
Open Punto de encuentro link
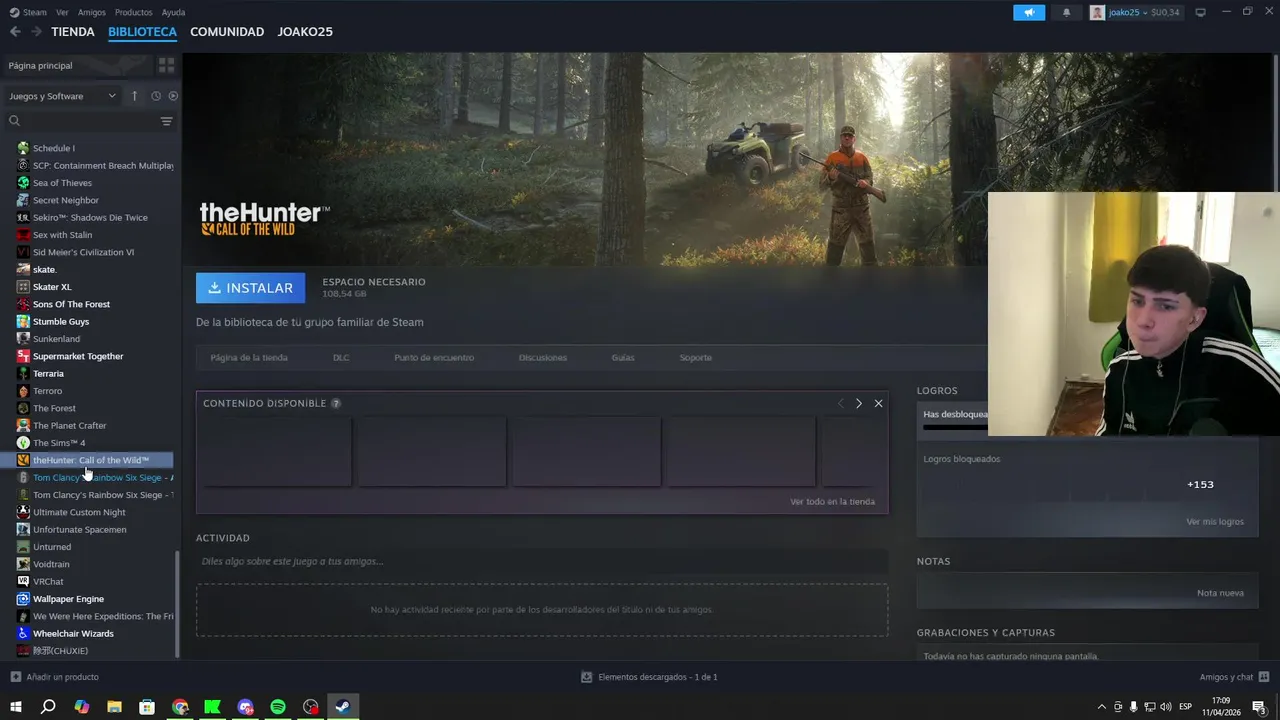point(434,357)
